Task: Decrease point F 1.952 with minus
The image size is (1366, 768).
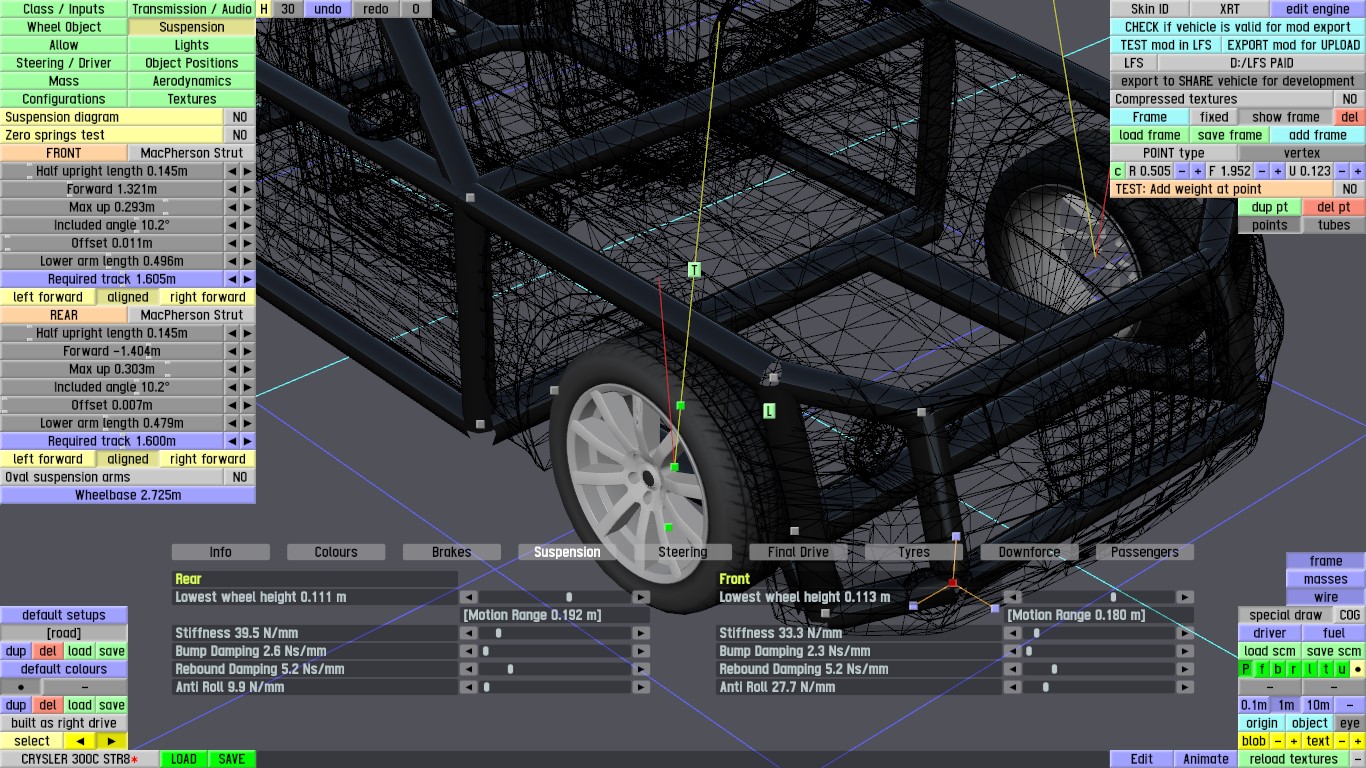Action: [x=1262, y=171]
